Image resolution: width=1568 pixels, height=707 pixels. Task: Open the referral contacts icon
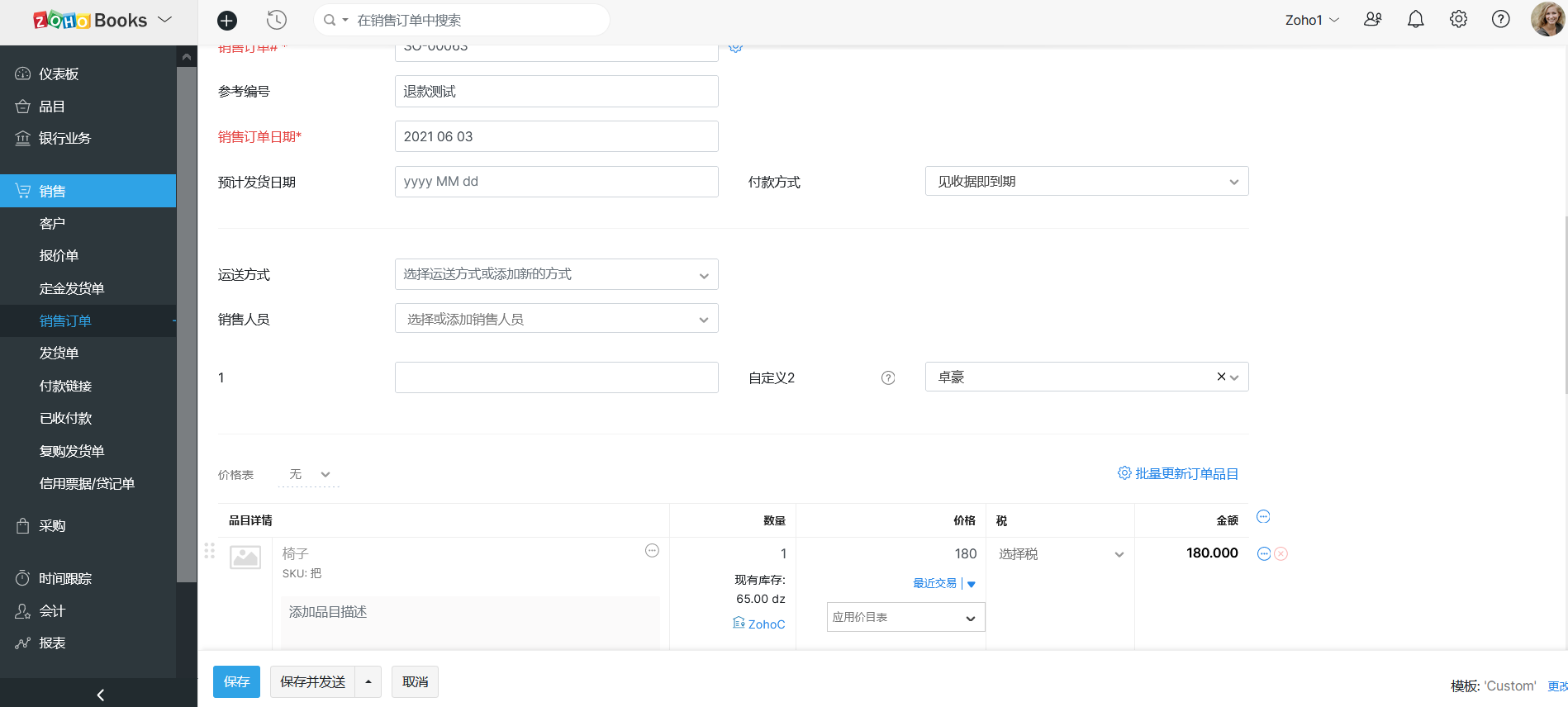(x=1372, y=20)
